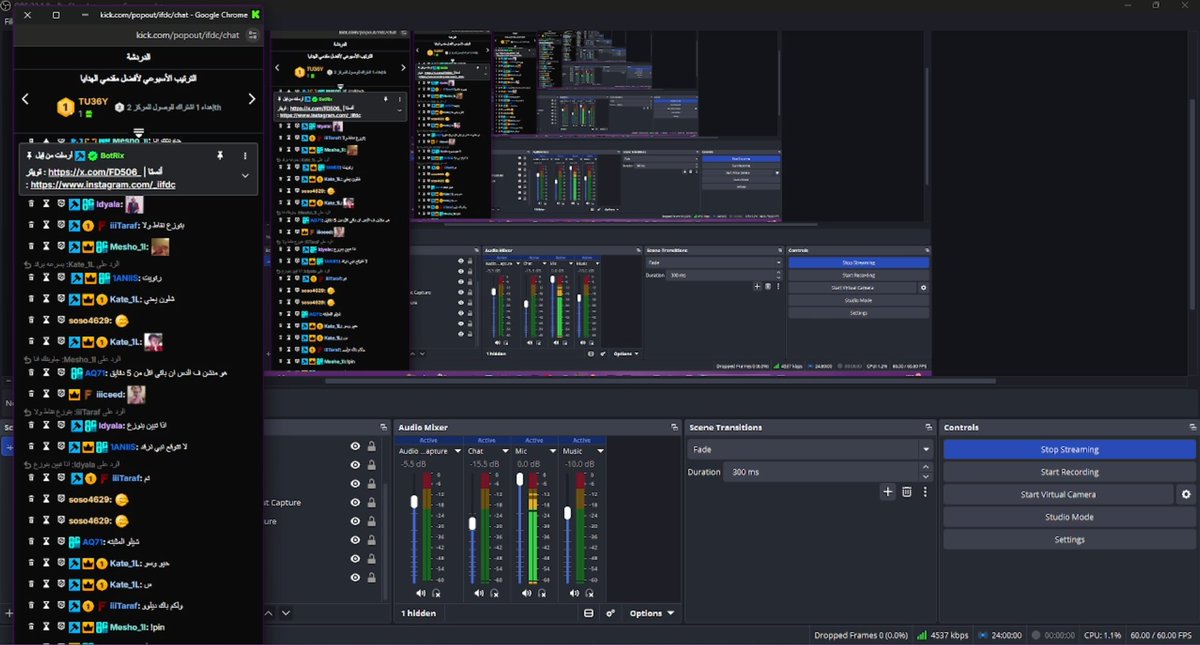The image size is (1200, 645).
Task: Open virtual camera settings gear icon
Action: [1186, 495]
